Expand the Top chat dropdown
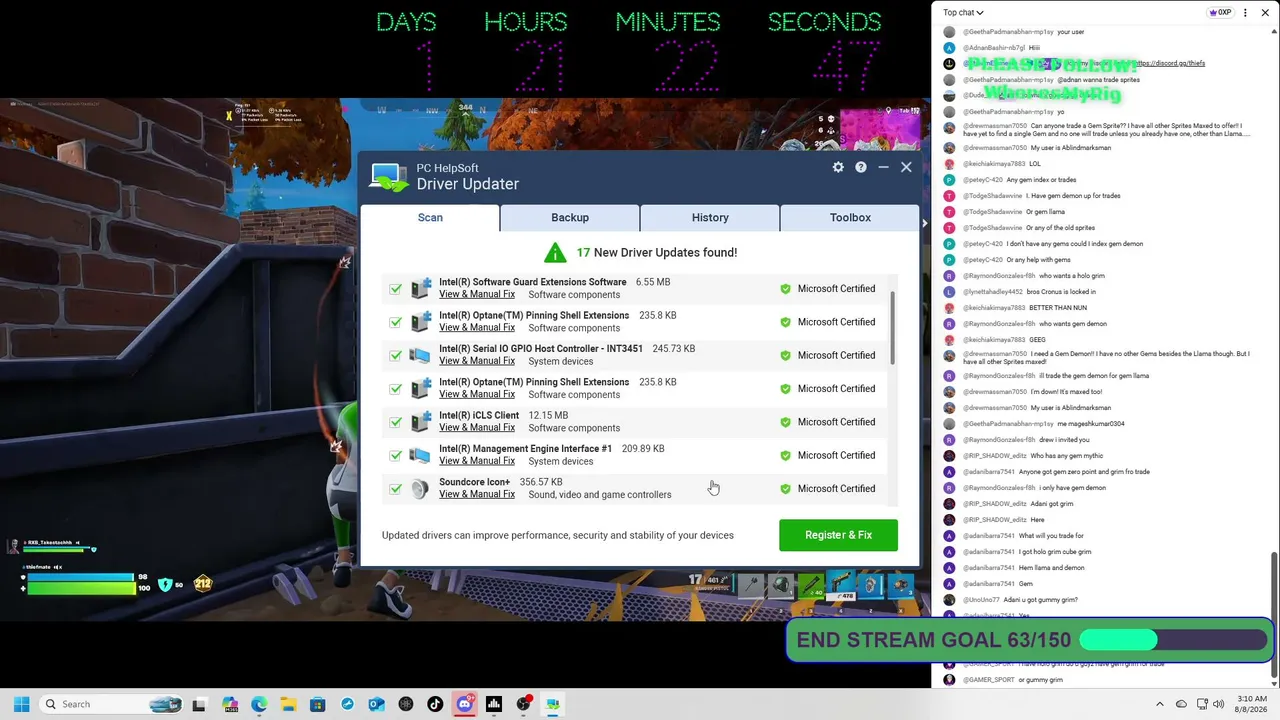 963,13
